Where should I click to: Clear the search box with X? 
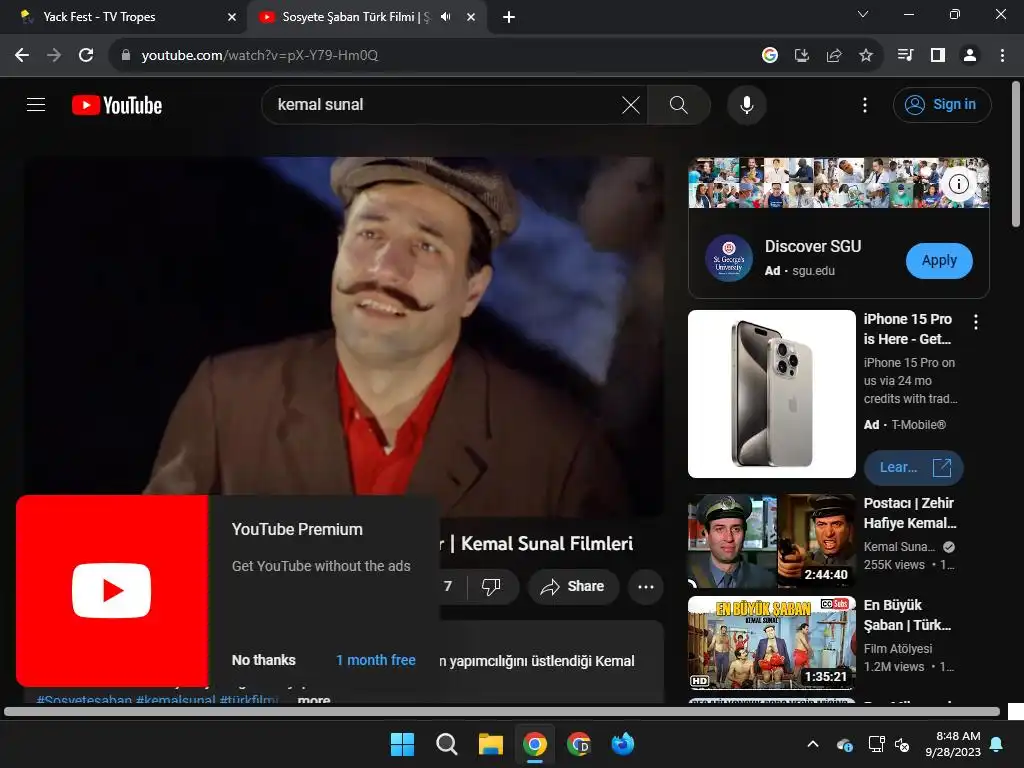630,104
